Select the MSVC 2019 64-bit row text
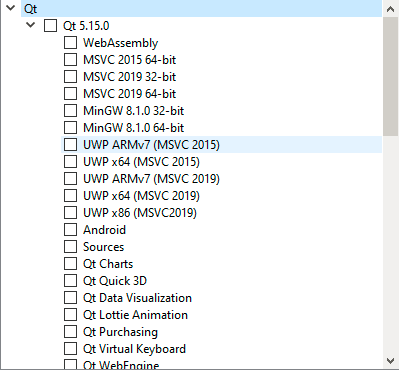 (x=129, y=94)
